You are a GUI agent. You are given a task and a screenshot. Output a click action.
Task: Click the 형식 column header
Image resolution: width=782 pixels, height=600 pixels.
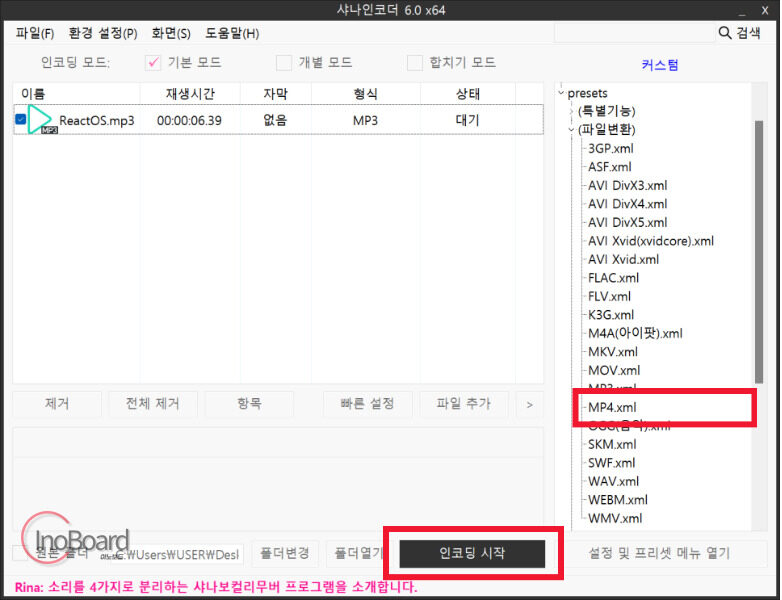pyautogui.click(x=366, y=94)
